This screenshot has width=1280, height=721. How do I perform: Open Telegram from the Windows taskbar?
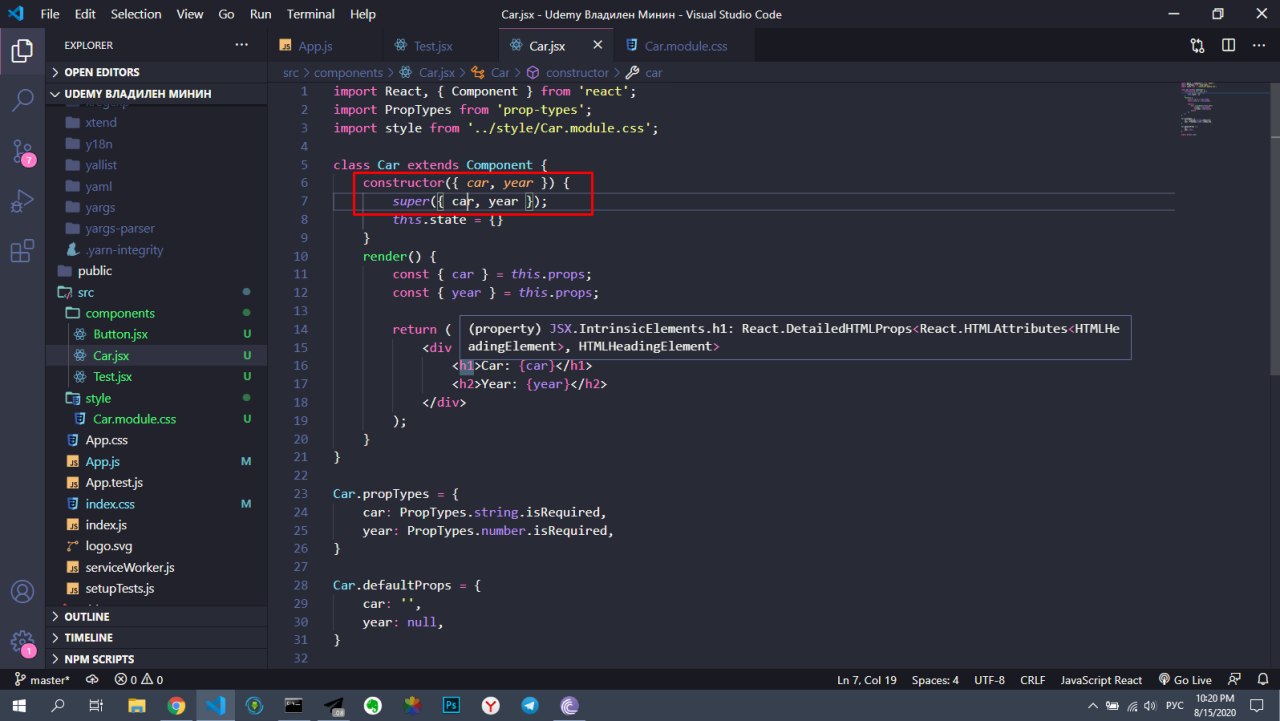[530, 705]
